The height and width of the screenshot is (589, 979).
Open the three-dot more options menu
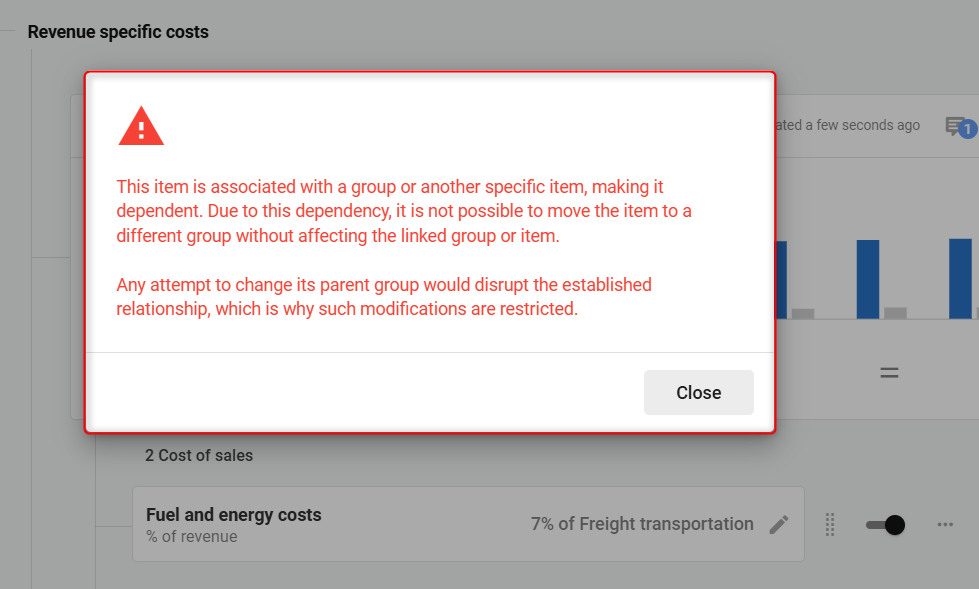[x=945, y=524]
